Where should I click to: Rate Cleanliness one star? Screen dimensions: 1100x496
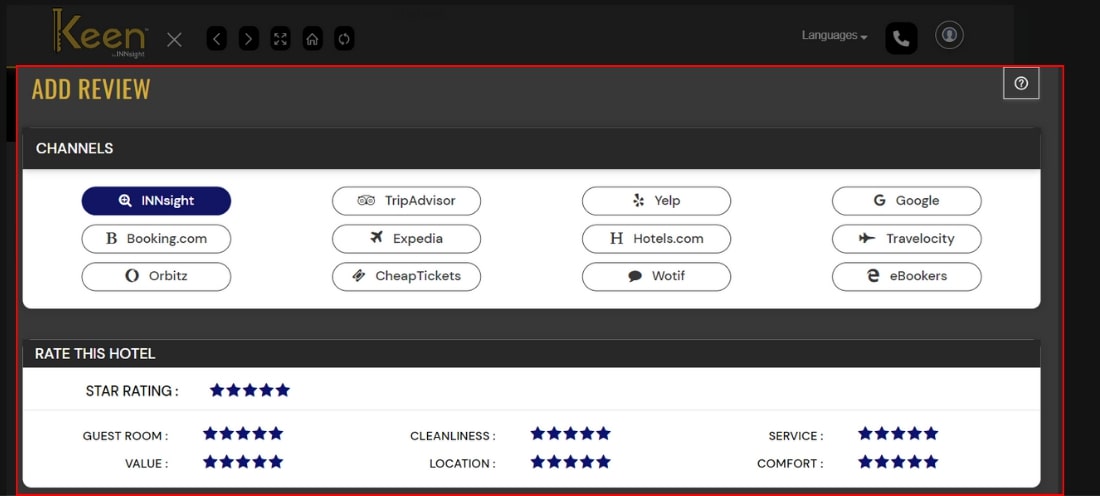537,434
